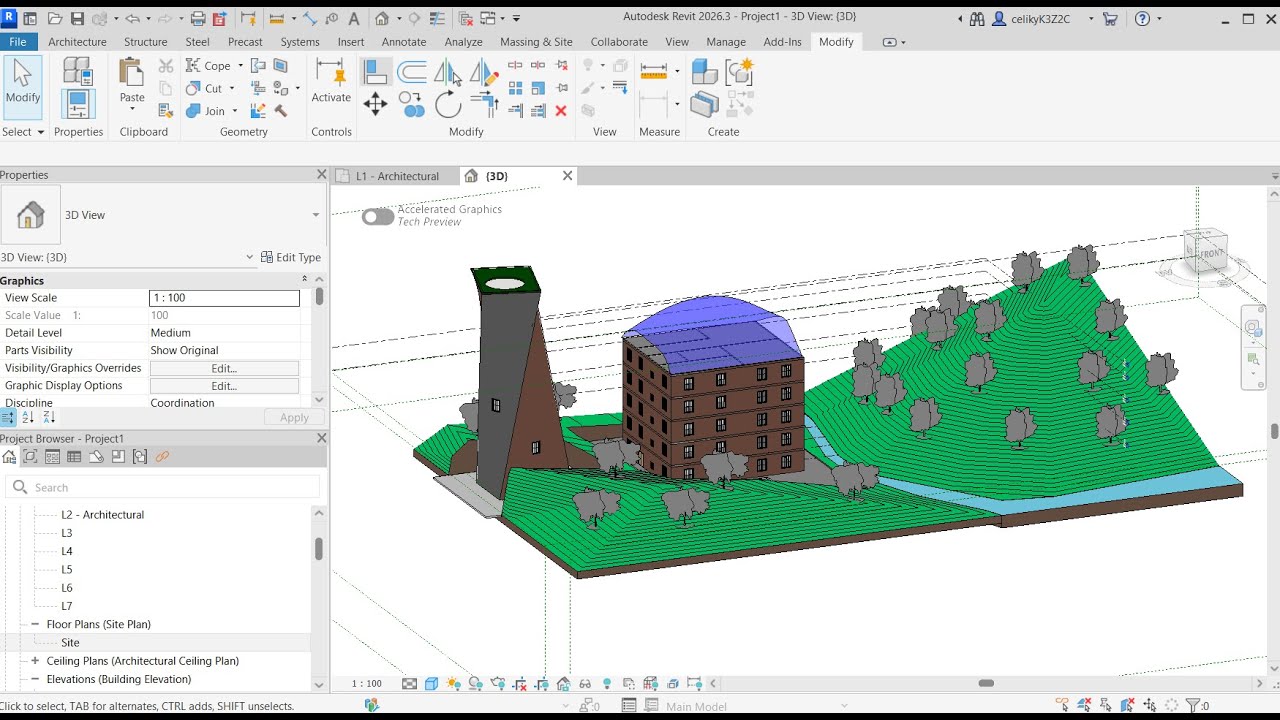Select the Modify tool arrow
The height and width of the screenshot is (720, 1280).
22,87
